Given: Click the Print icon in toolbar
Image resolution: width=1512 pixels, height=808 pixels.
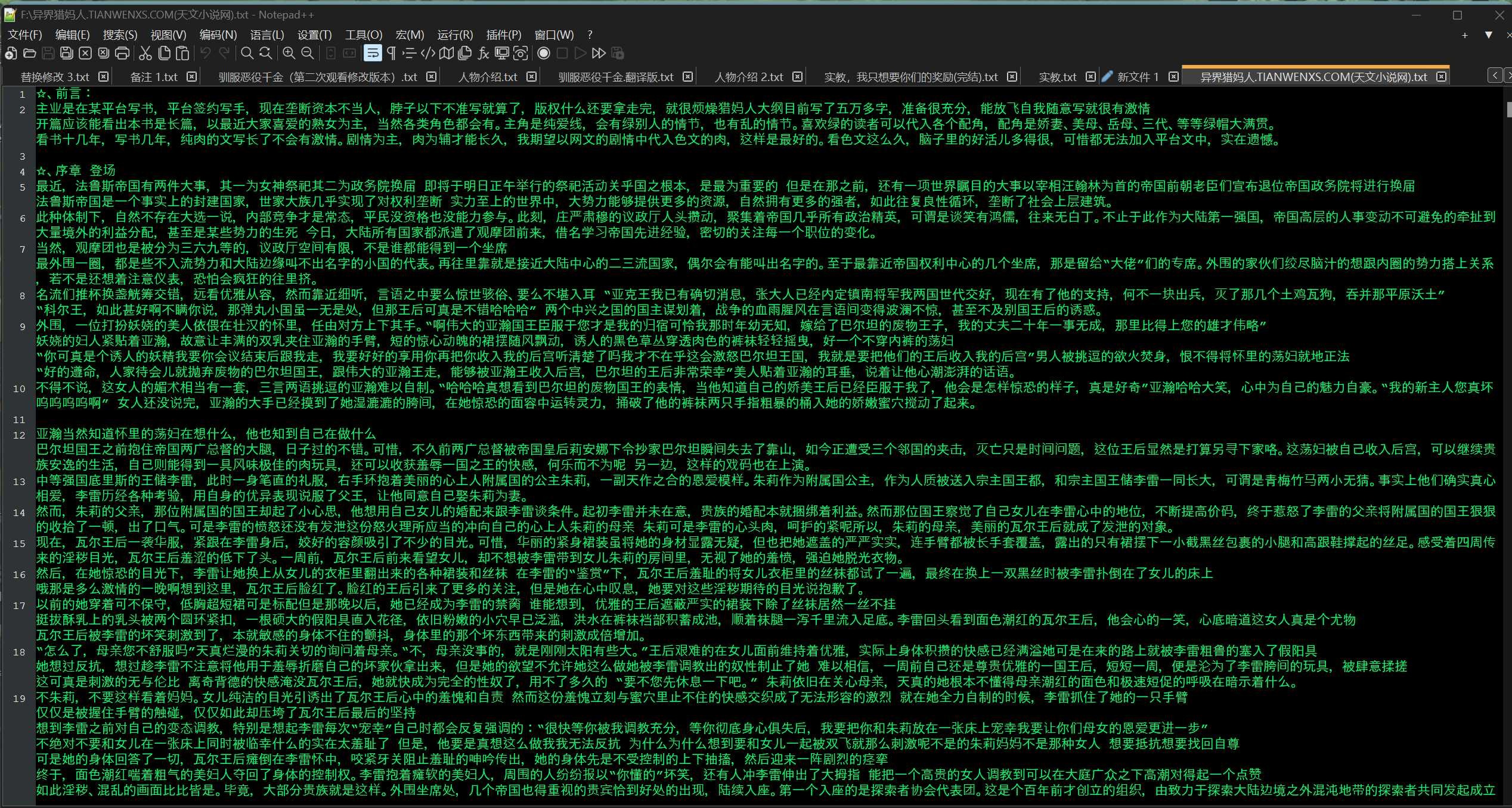Looking at the screenshot, I should pos(122,54).
